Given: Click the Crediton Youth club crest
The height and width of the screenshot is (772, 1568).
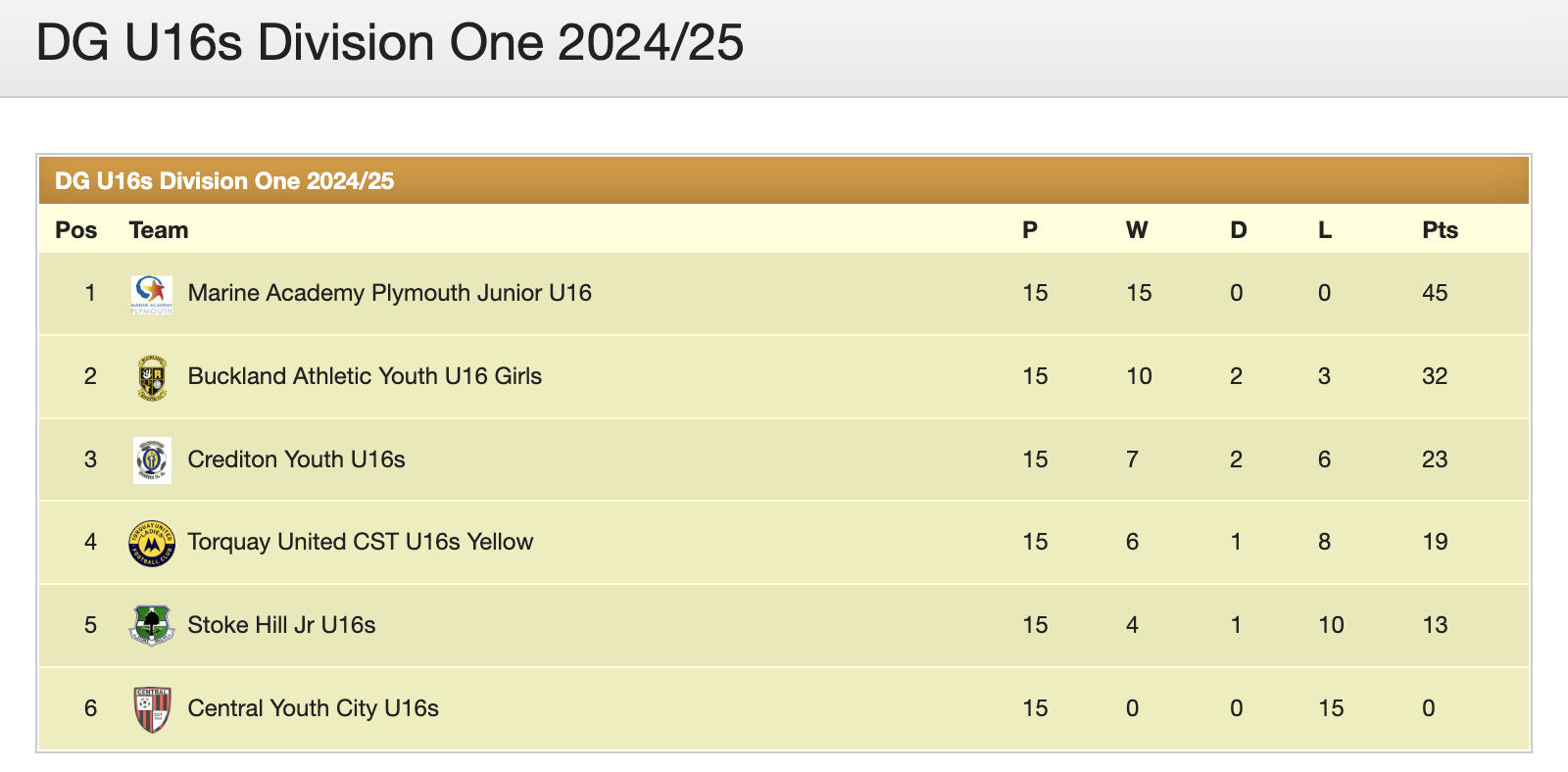Looking at the screenshot, I should pyautogui.click(x=152, y=459).
